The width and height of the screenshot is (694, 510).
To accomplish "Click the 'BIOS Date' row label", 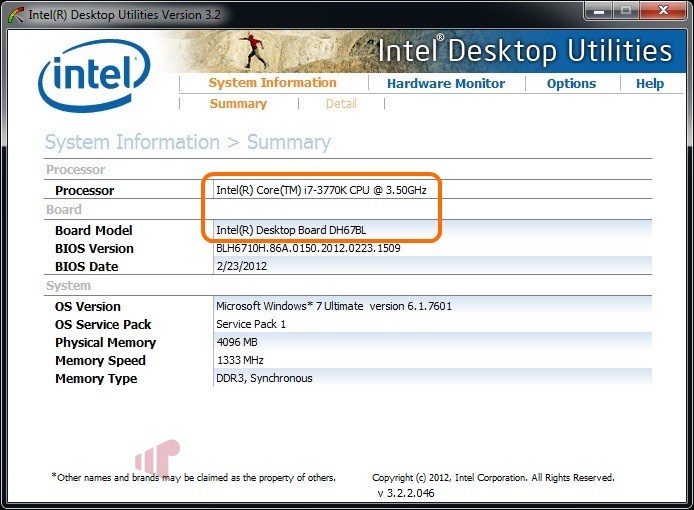I will pos(87,267).
